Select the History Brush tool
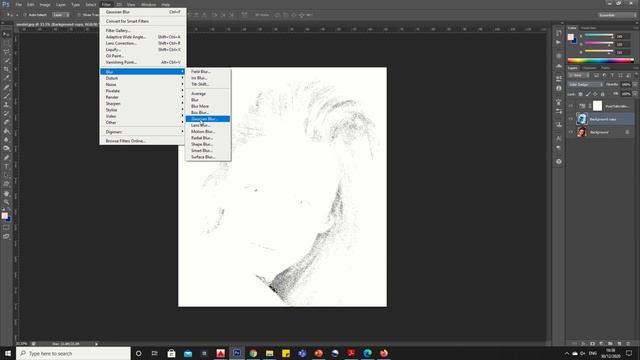The image size is (640, 360). [6, 113]
